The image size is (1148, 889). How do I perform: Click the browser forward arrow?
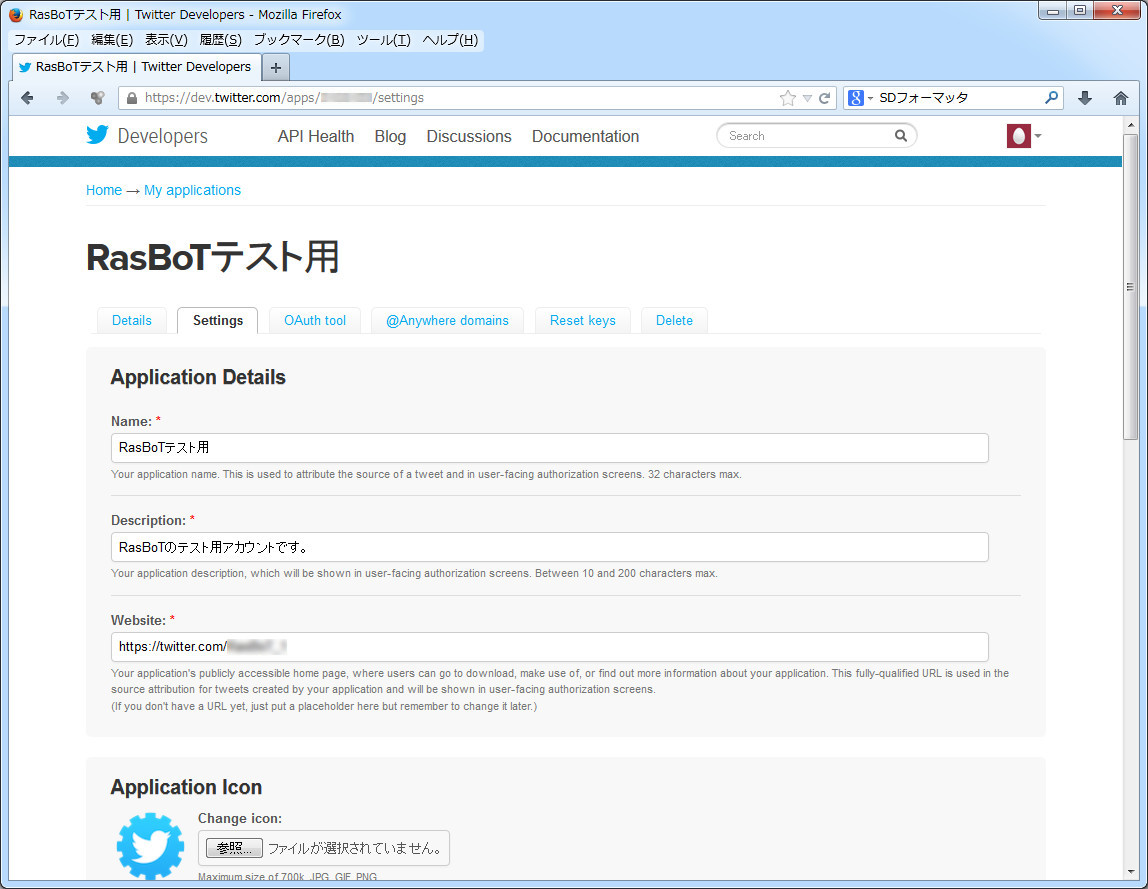tap(63, 98)
